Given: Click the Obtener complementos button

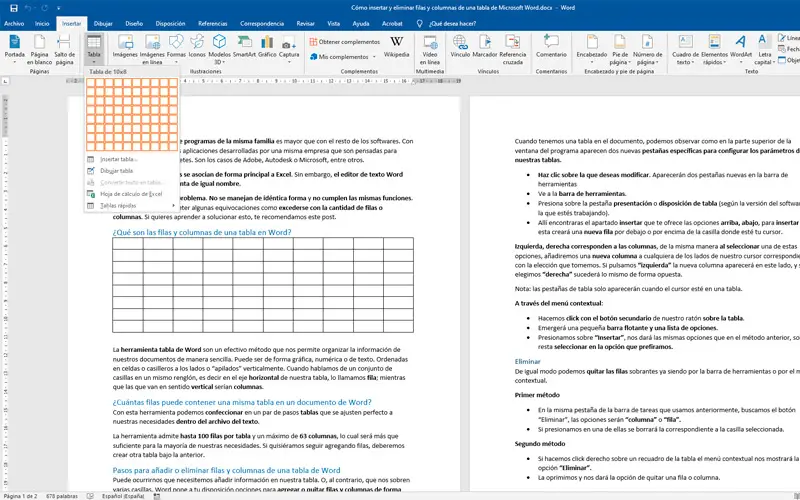Looking at the screenshot, I should [343, 42].
